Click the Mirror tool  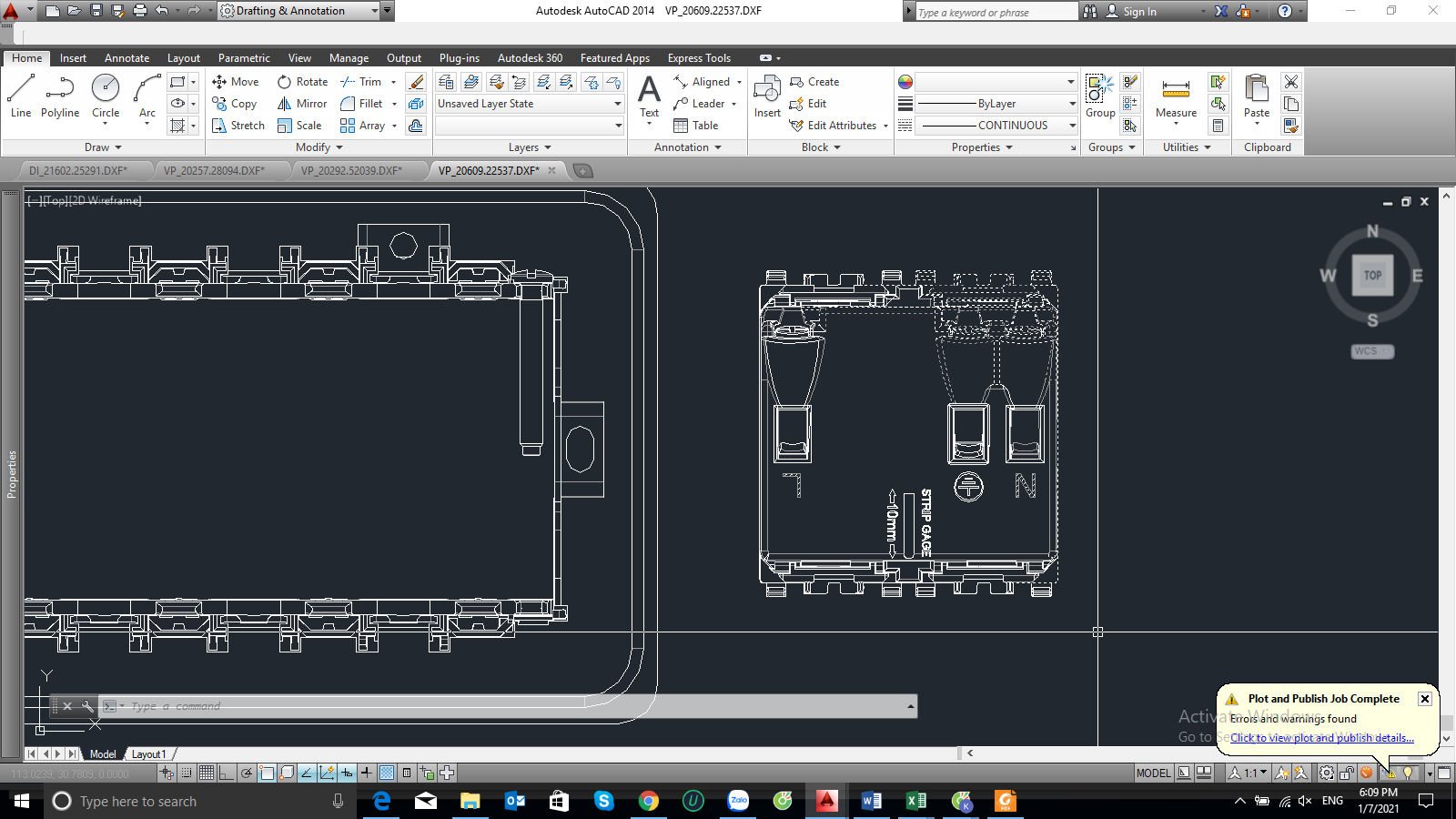302,104
